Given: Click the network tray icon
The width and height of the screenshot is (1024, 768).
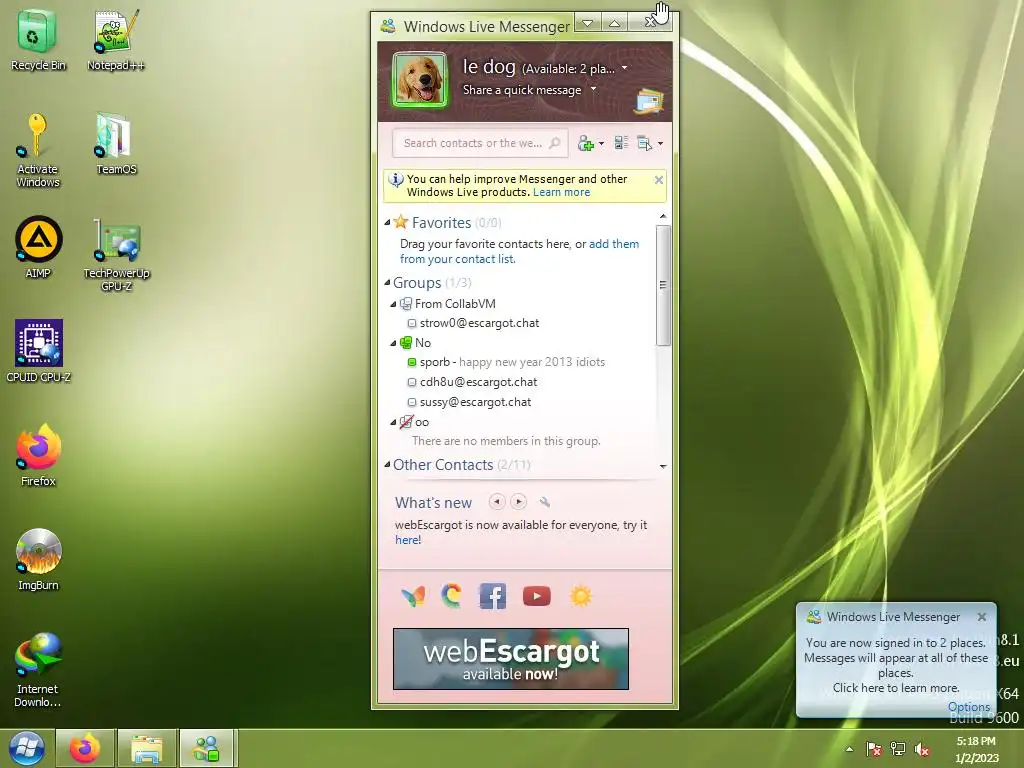Looking at the screenshot, I should 898,749.
